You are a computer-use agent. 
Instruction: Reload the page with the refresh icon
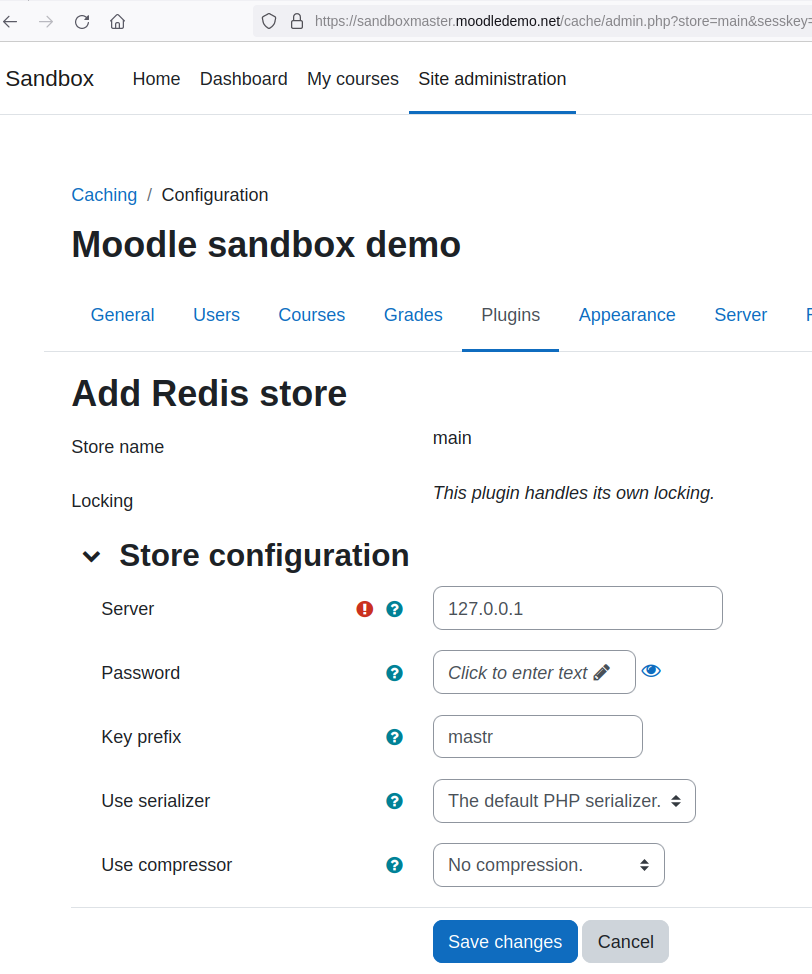click(x=82, y=22)
